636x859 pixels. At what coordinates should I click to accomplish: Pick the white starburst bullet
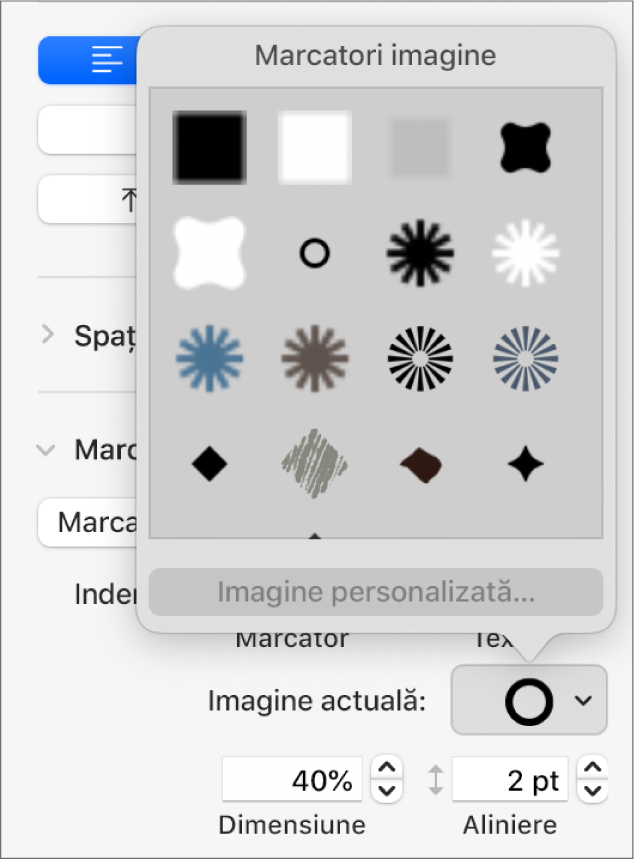pyautogui.click(x=524, y=254)
